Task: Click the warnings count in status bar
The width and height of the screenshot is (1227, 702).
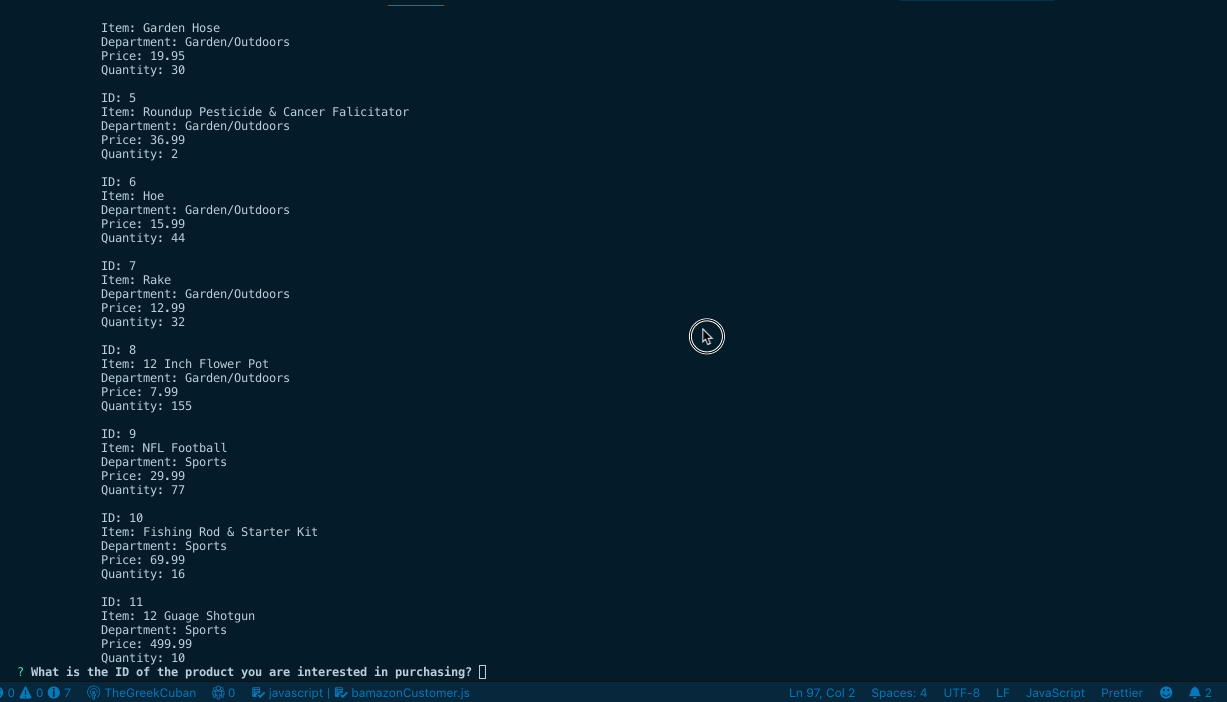Action: coord(31,693)
